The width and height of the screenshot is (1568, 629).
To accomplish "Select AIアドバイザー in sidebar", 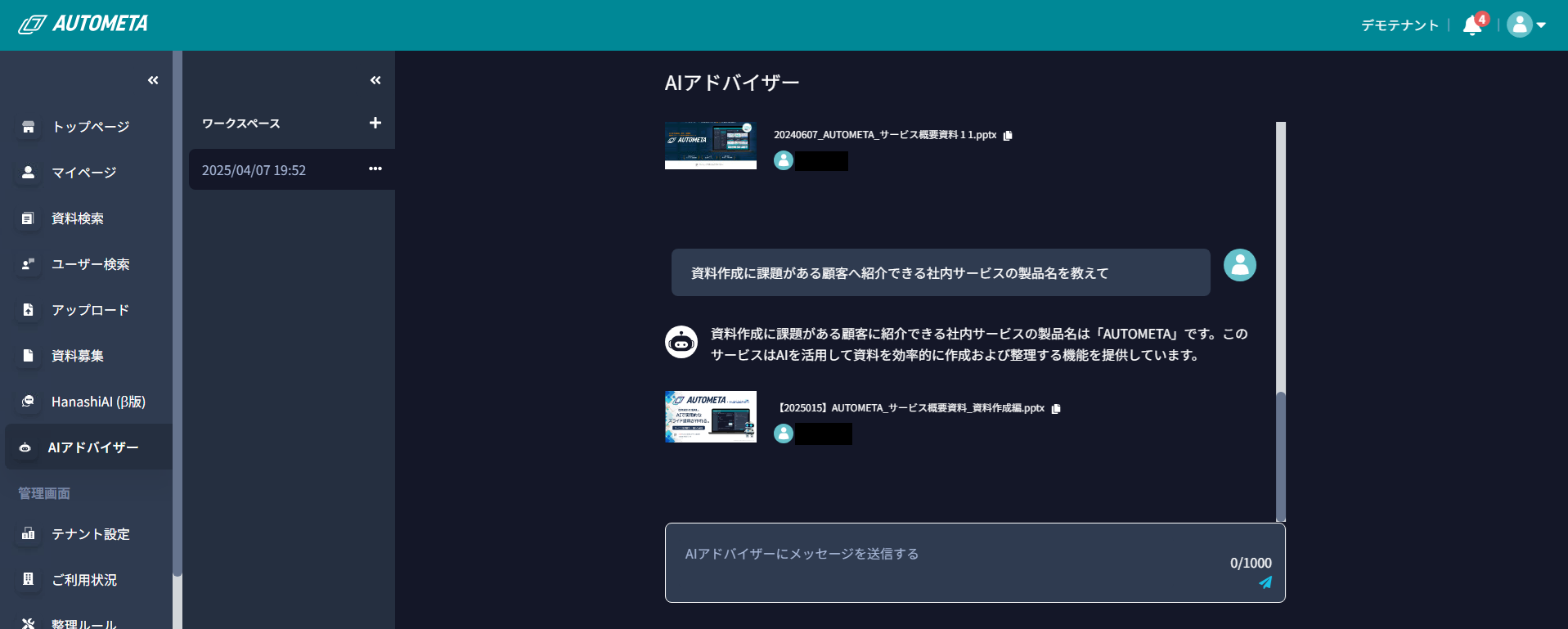I will click(88, 447).
